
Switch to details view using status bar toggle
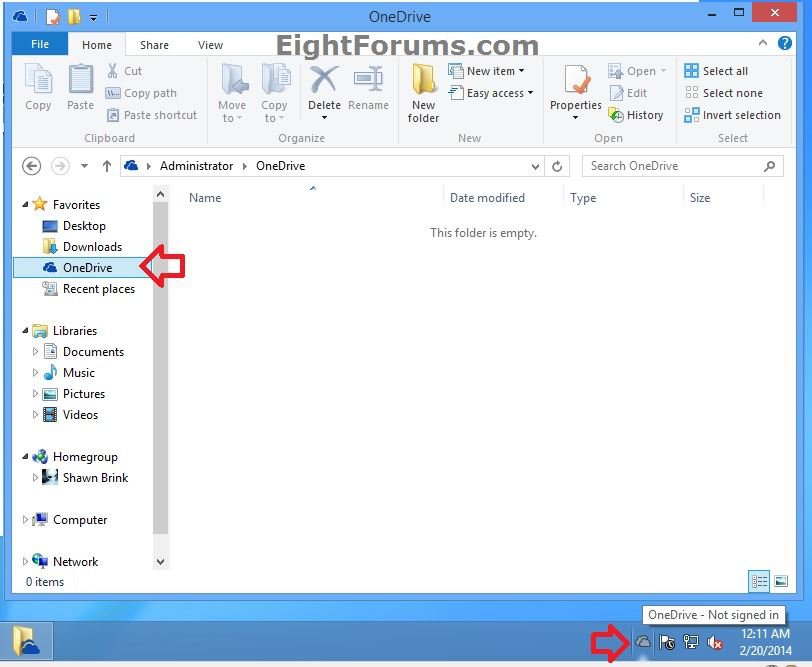point(759,582)
